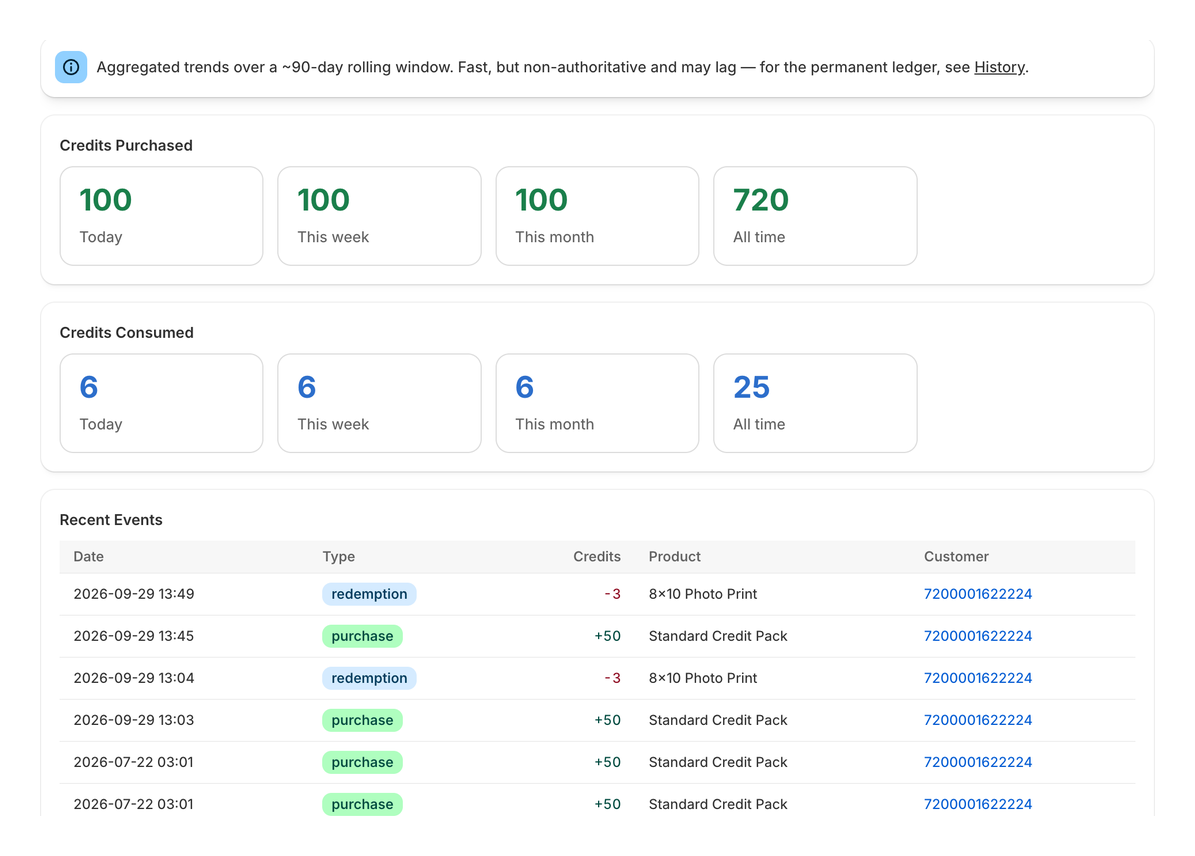Image resolution: width=1195 pixels, height=856 pixels.
Task: Select the Credits Consumed Today card
Action: 162,403
